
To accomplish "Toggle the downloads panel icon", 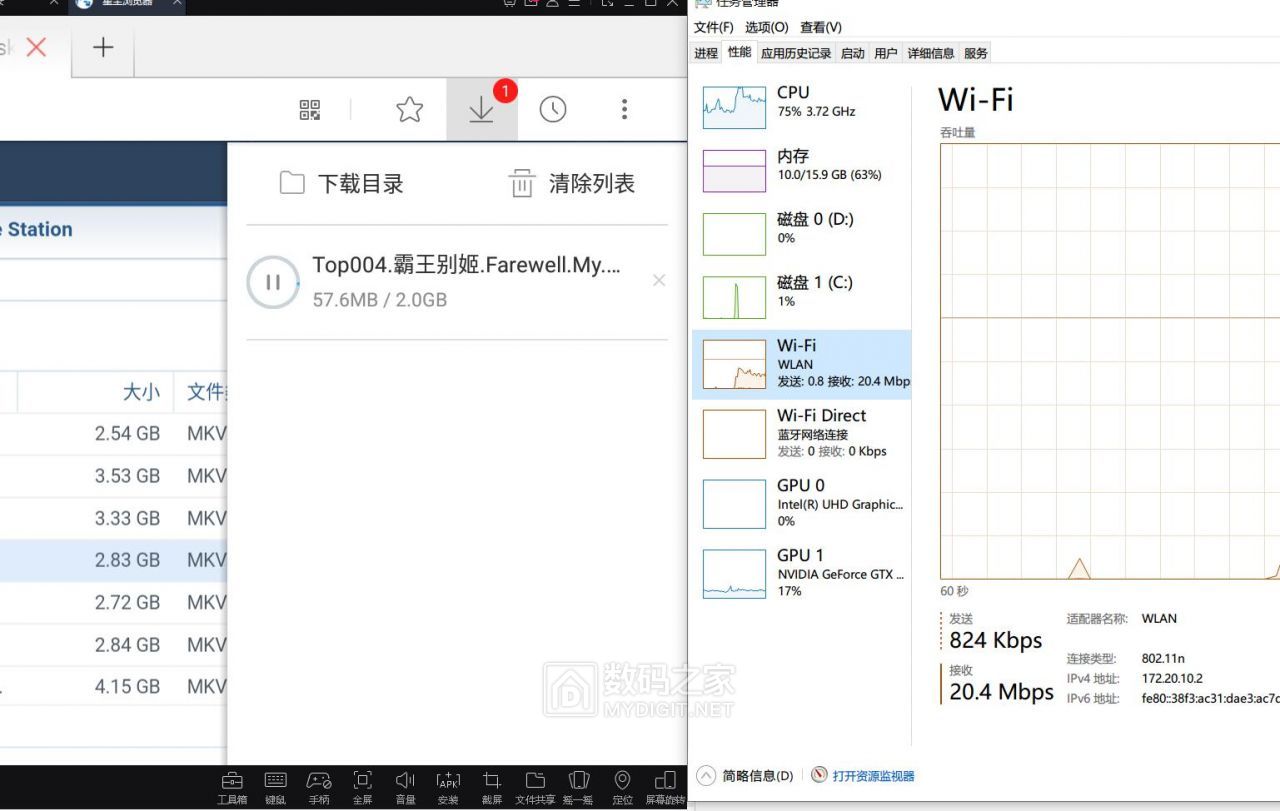I will pyautogui.click(x=482, y=109).
